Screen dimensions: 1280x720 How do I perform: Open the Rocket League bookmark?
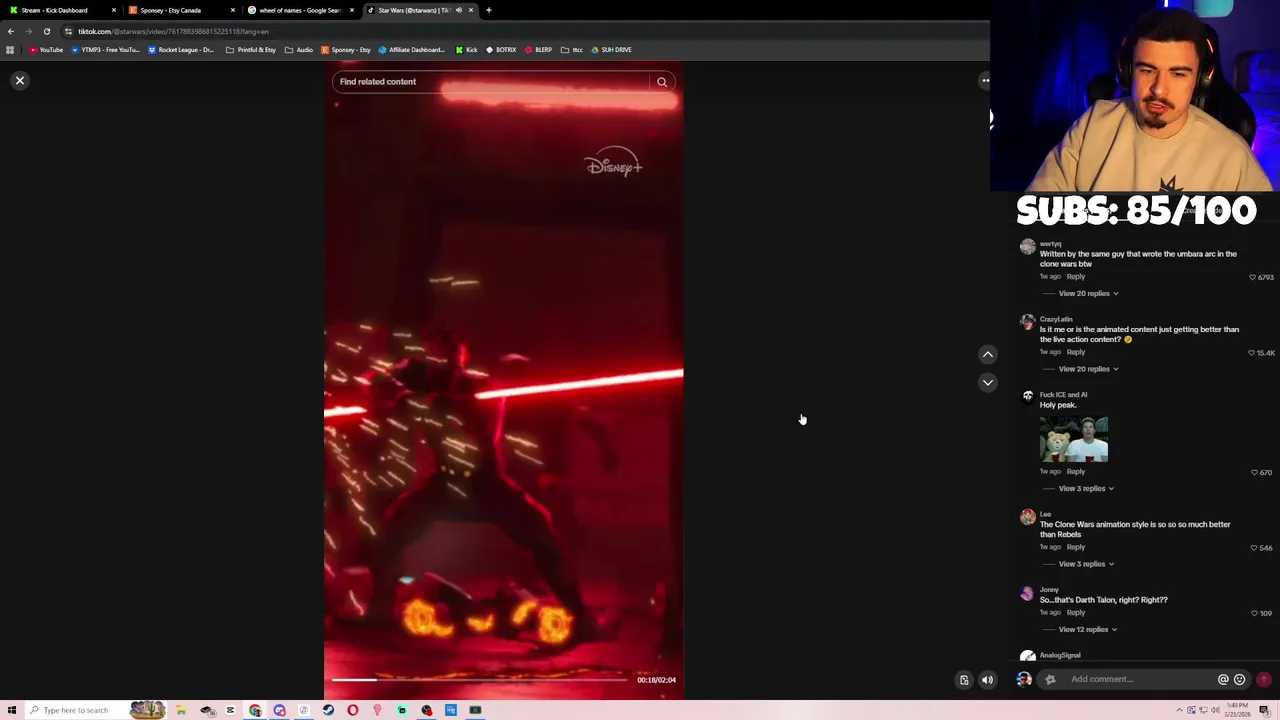pyautogui.click(x=181, y=50)
